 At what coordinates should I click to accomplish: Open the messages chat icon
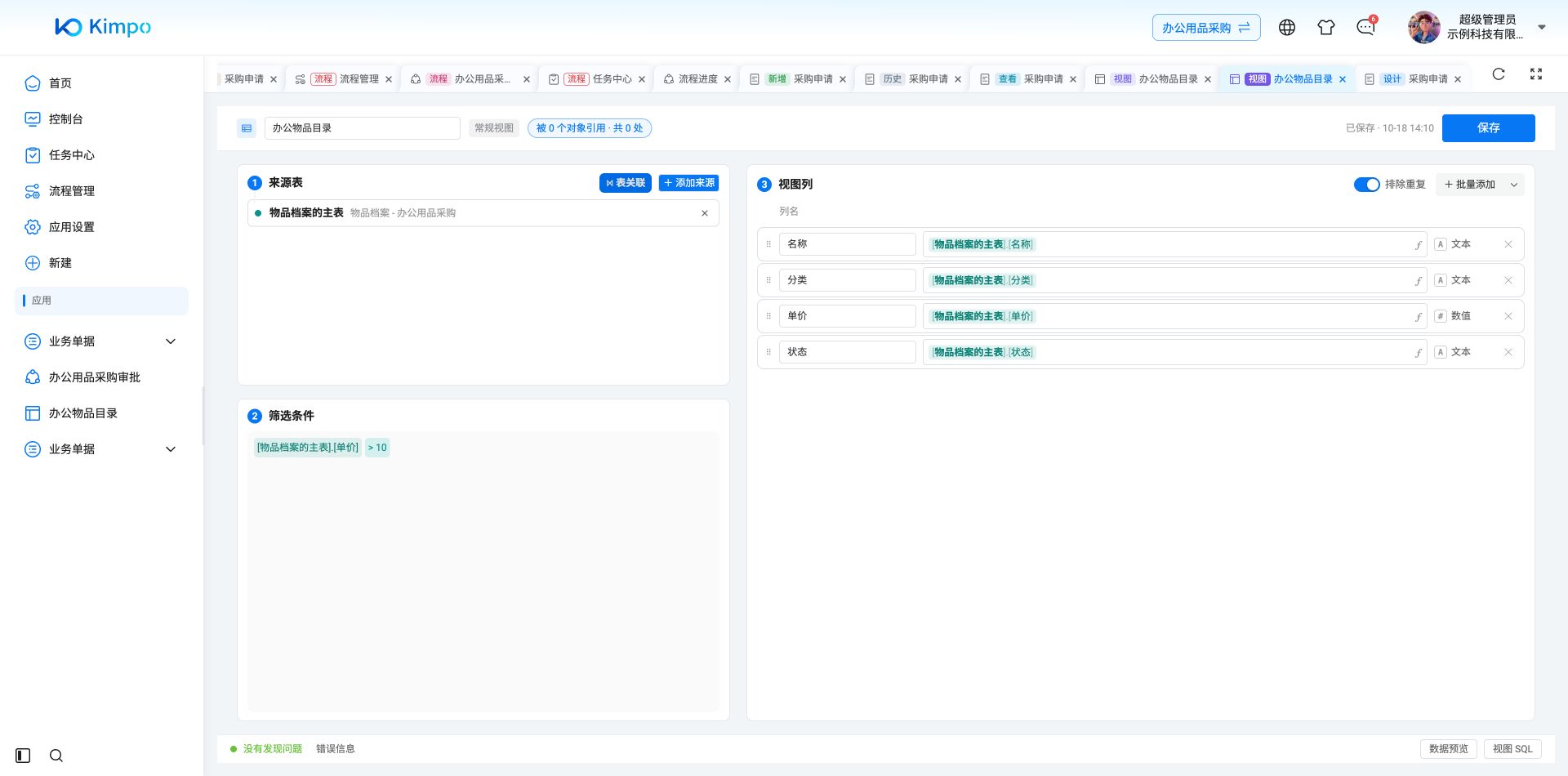(x=1365, y=27)
